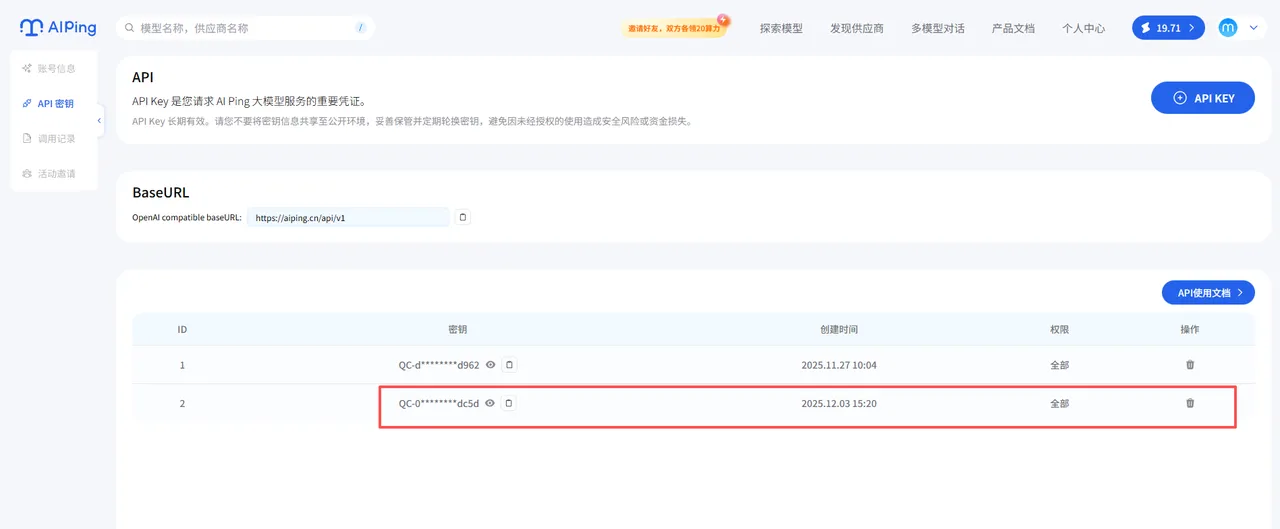This screenshot has height=529, width=1280.
Task: Click the slash shortcut badge in search
Action: (360, 28)
